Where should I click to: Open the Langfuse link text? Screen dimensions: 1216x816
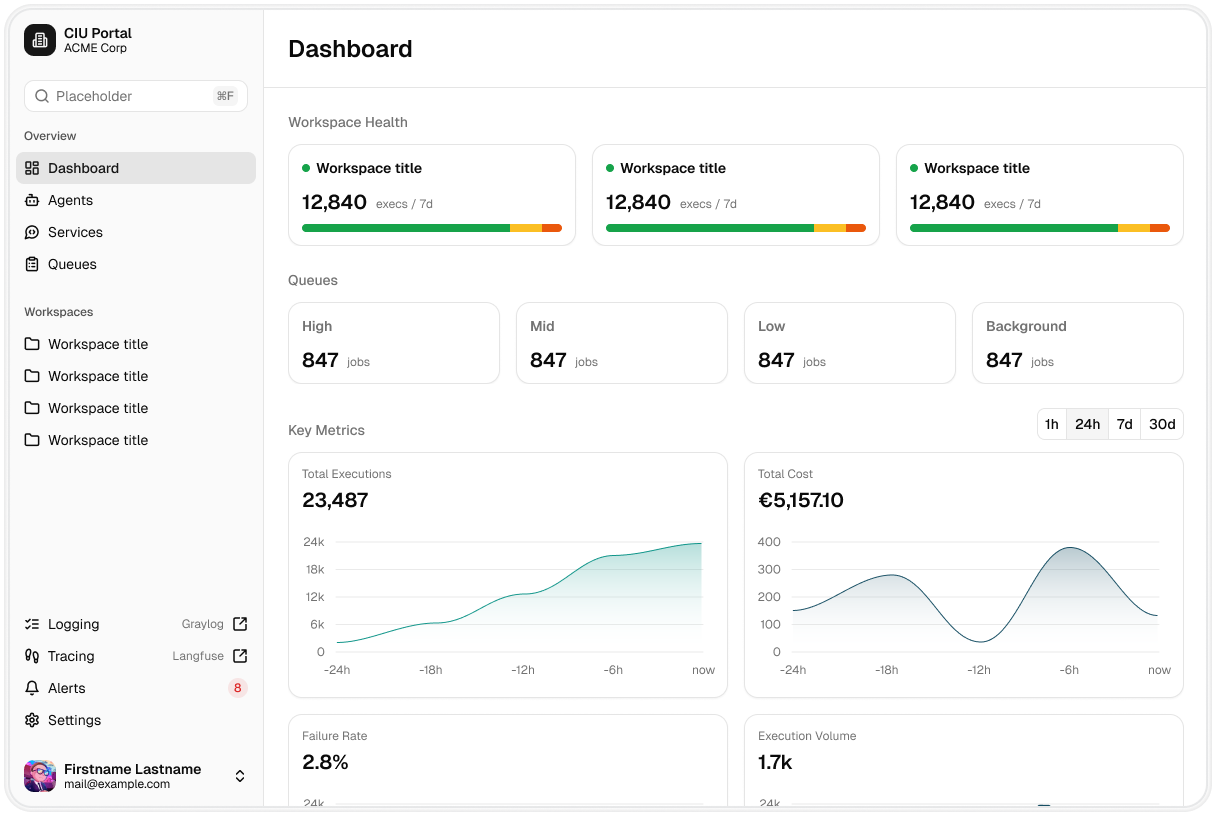coord(198,656)
